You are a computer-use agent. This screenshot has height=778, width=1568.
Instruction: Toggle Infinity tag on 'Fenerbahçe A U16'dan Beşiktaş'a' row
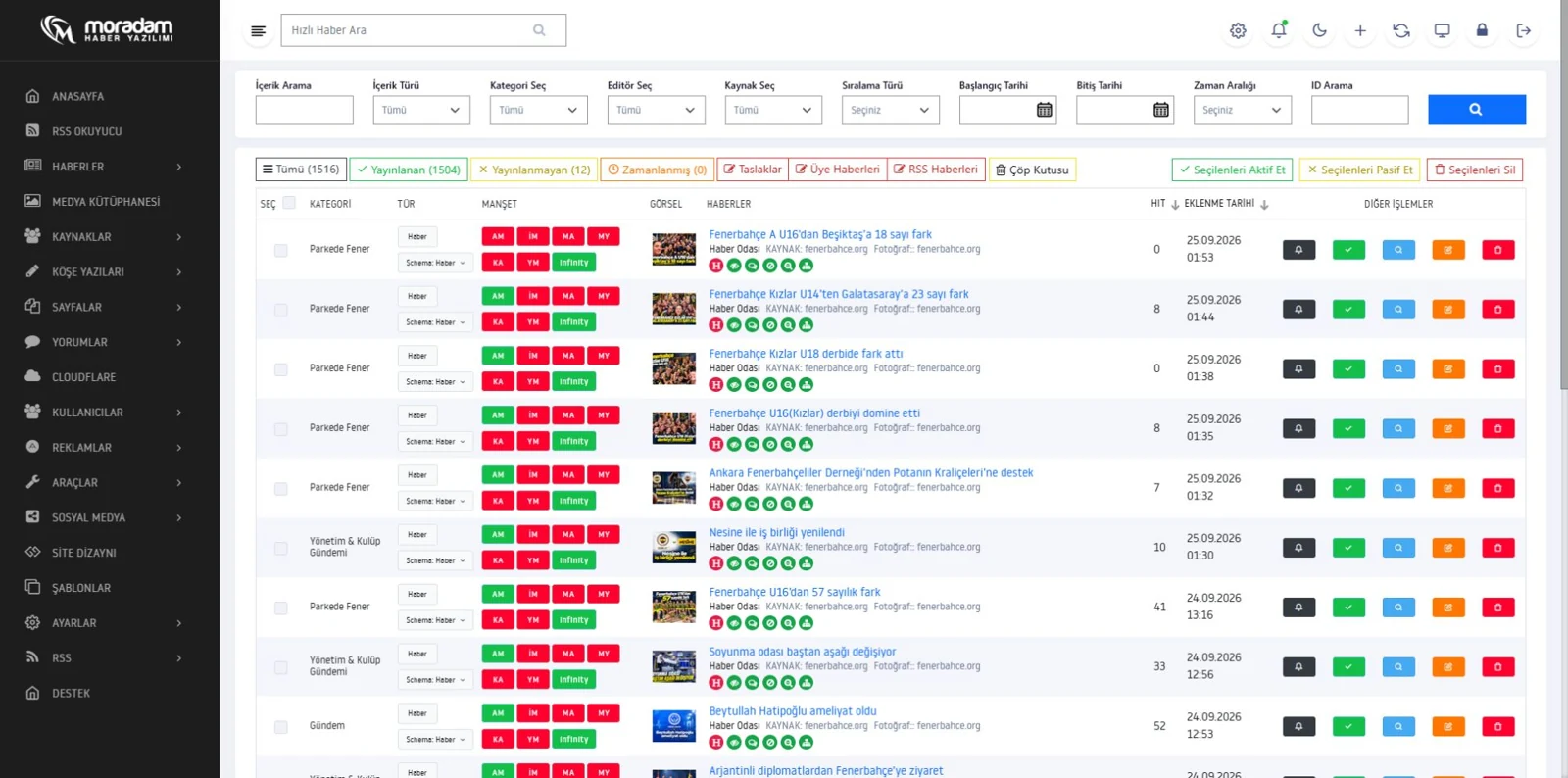coord(573,263)
